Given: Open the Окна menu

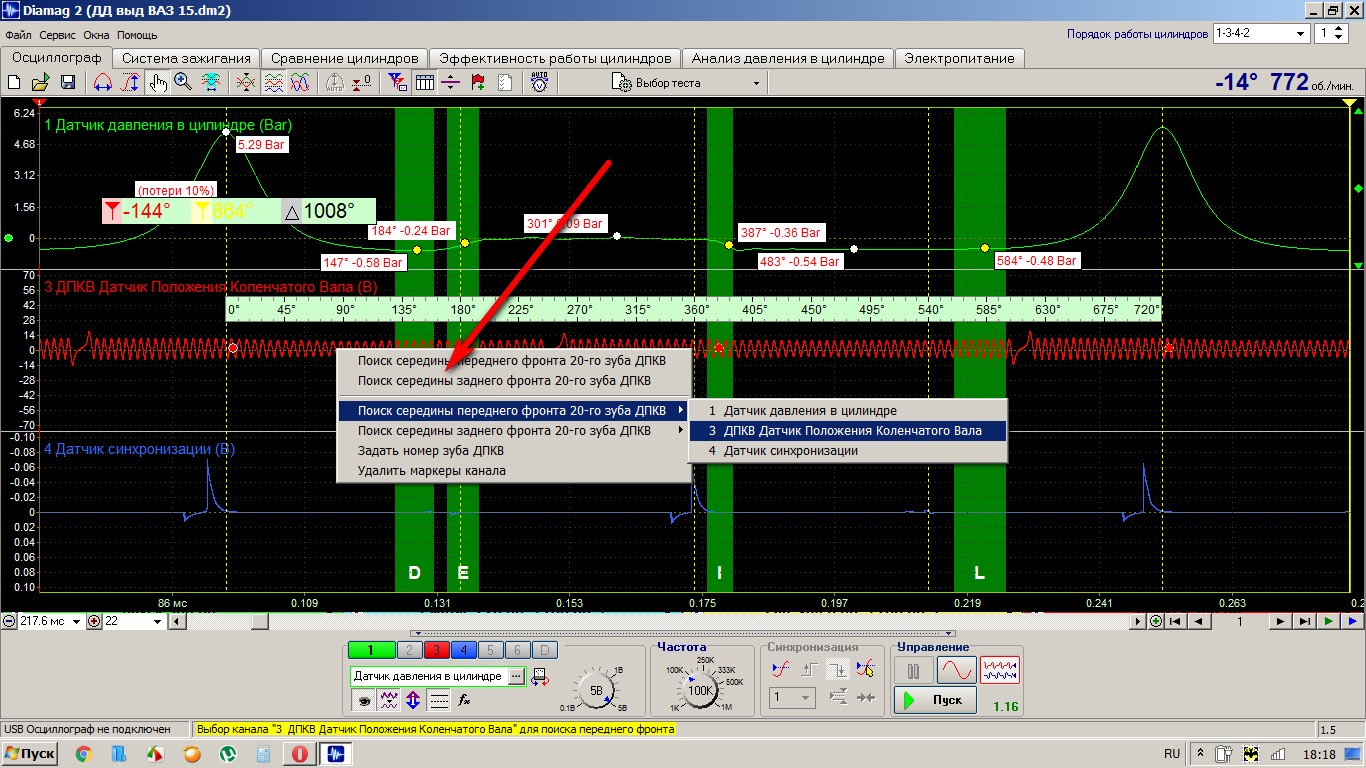Looking at the screenshot, I should pos(96,35).
